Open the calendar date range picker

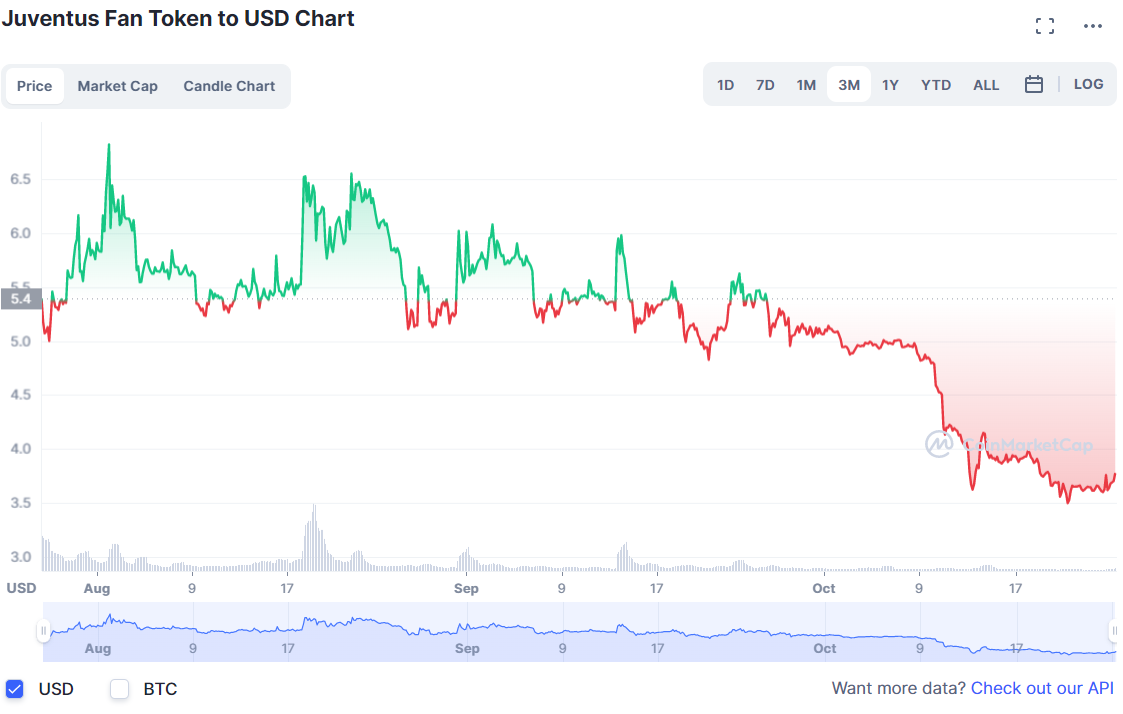[1034, 85]
